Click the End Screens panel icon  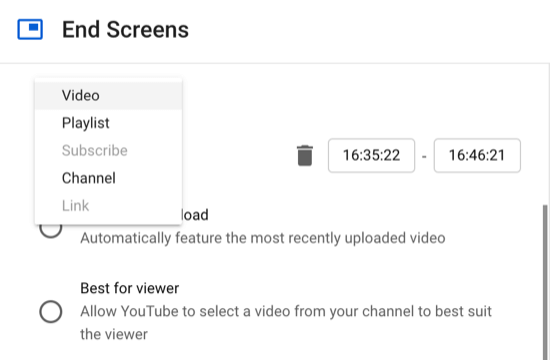click(x=30, y=29)
